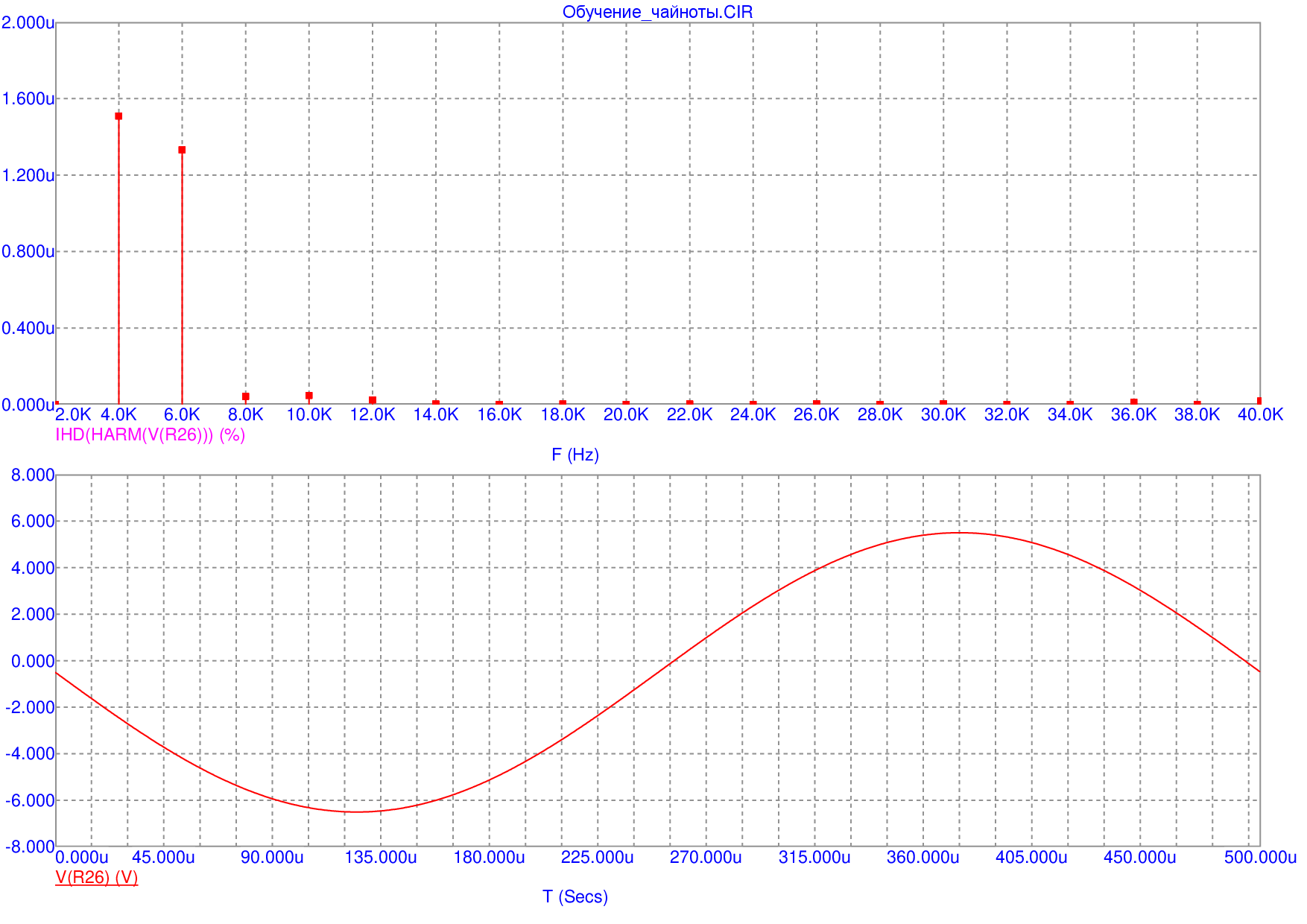Click the 6.0K harmonic peak marker
Screen dimensions: 1307x924
tap(182, 150)
